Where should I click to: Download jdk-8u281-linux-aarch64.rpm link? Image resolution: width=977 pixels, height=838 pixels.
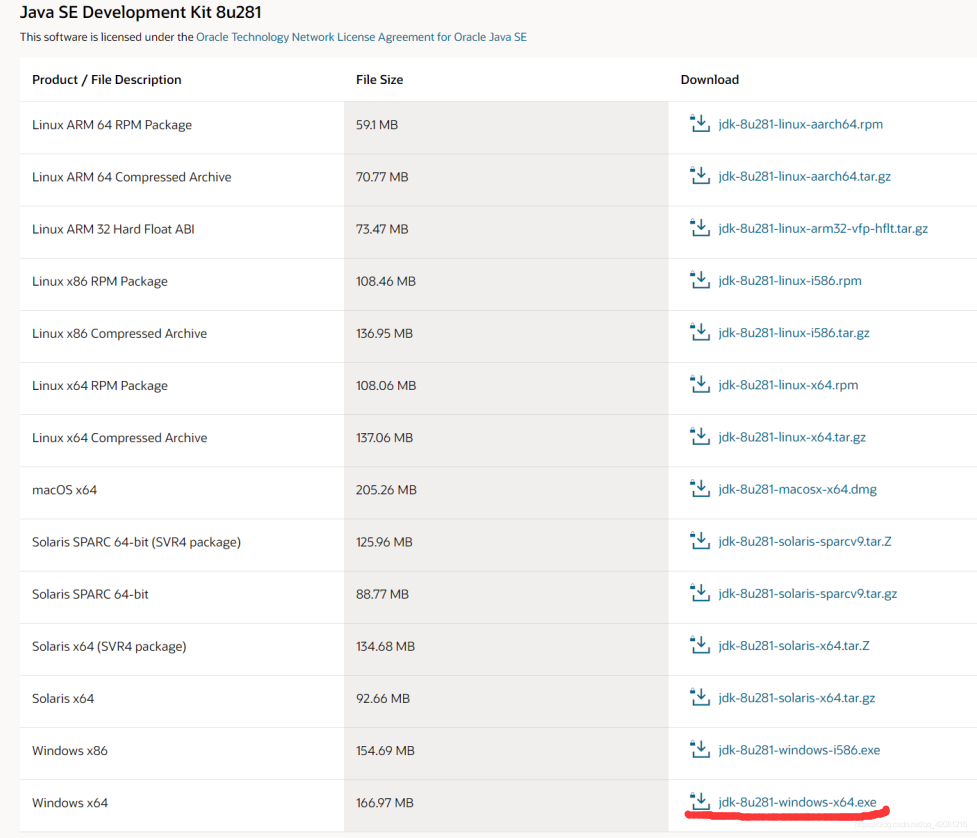pyautogui.click(x=801, y=124)
